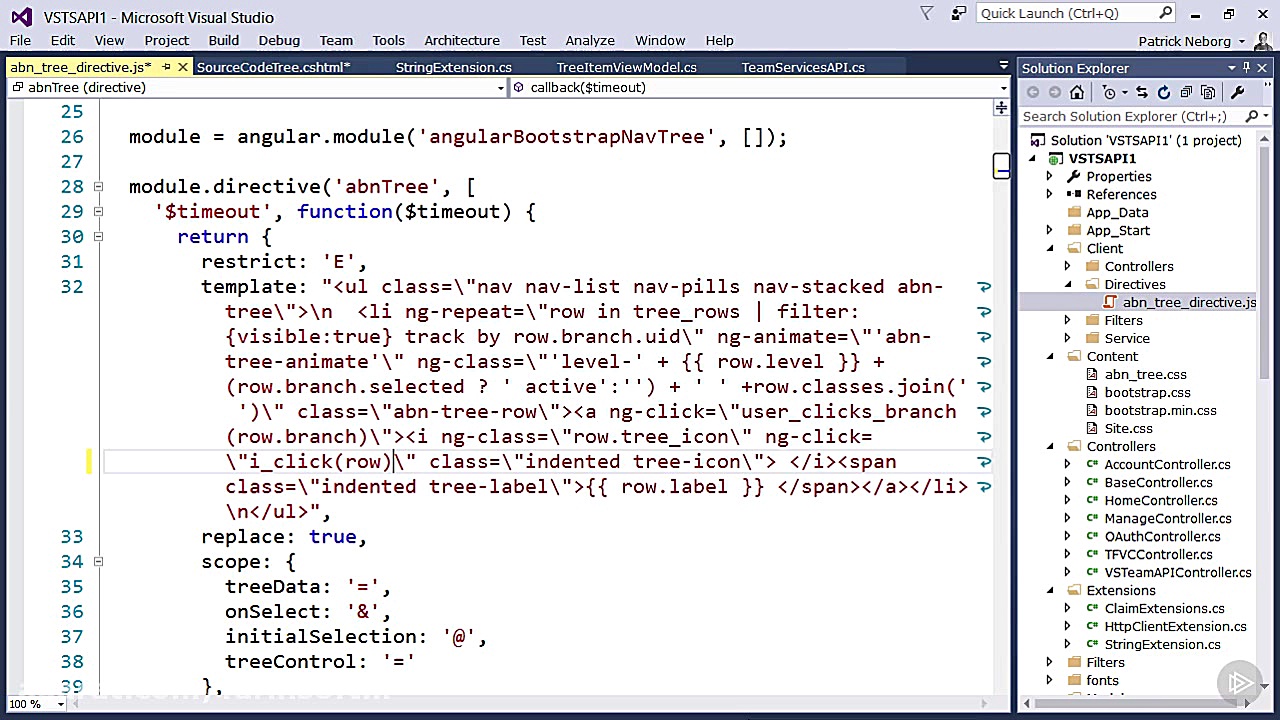Switch to the SourceCodeTree.cshtml tab
This screenshot has width=1280, height=720.
coord(273,67)
